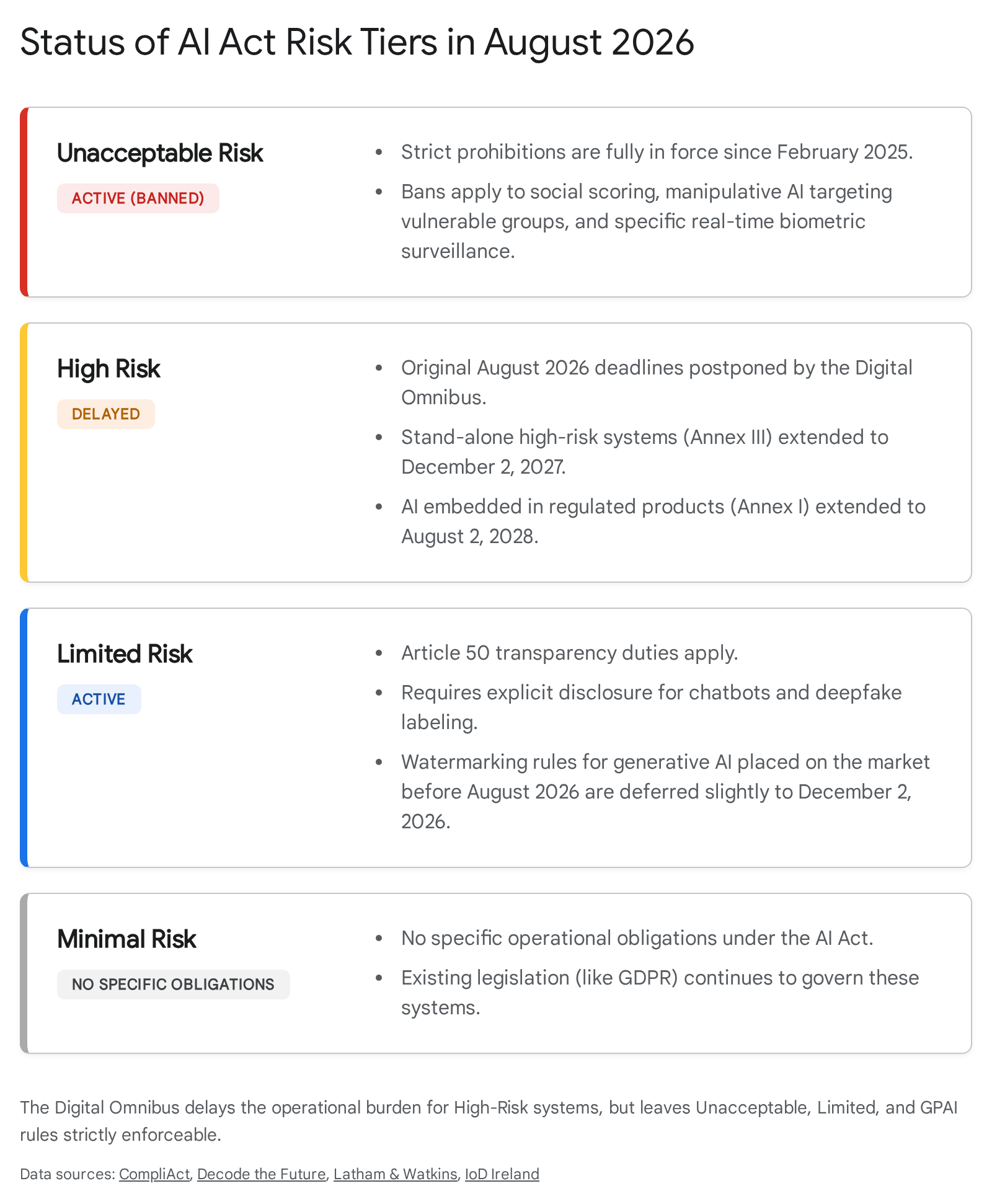Select the Minimal Risk heading

tap(126, 939)
